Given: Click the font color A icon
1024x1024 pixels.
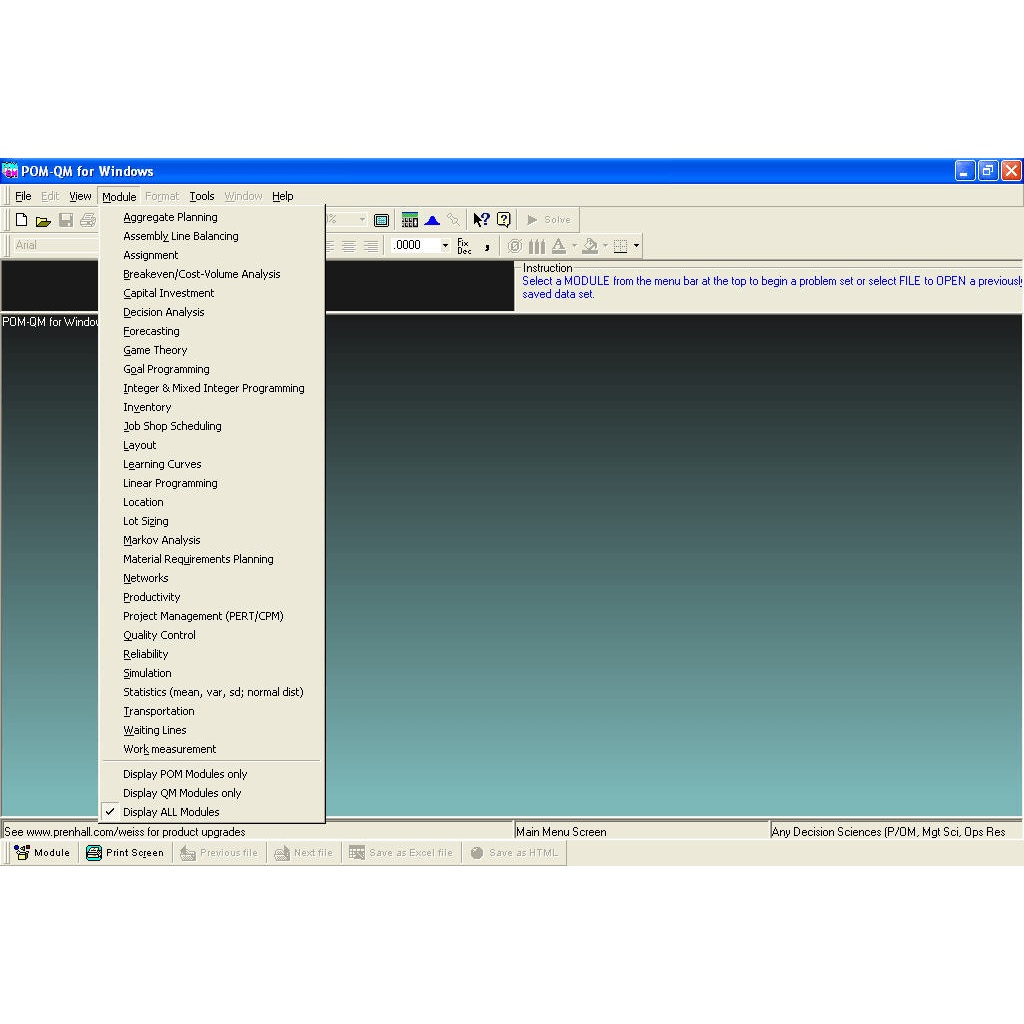Looking at the screenshot, I should [x=559, y=246].
